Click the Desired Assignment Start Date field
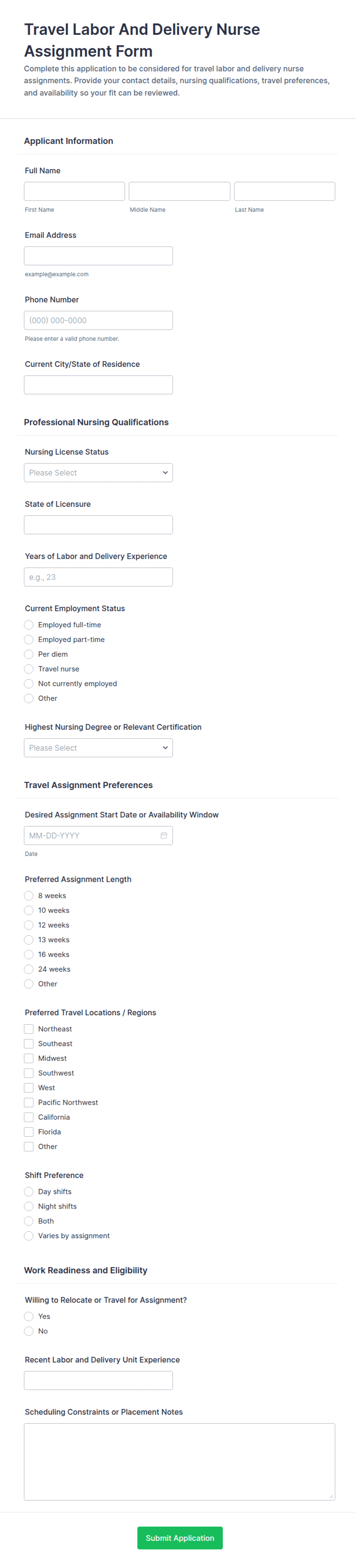 98,835
